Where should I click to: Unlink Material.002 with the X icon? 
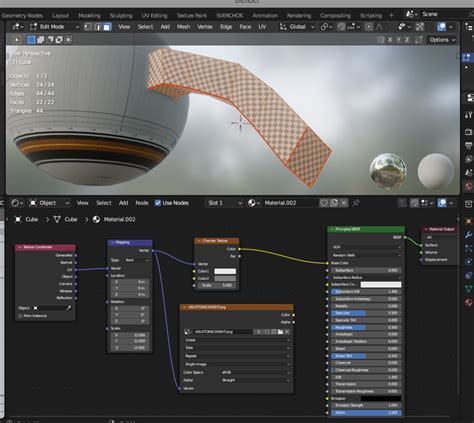tap(343, 203)
